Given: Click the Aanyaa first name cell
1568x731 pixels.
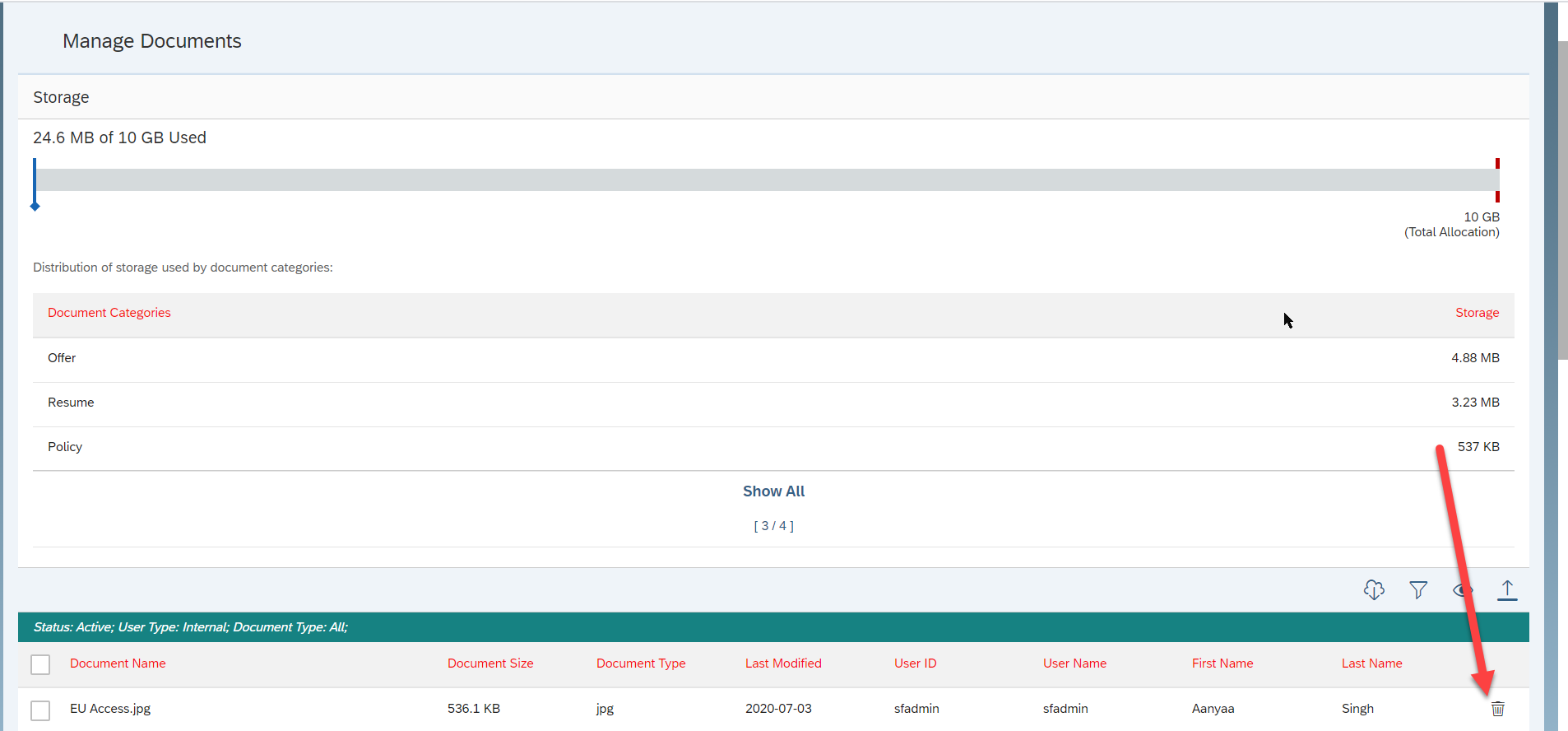Looking at the screenshot, I should point(1213,709).
